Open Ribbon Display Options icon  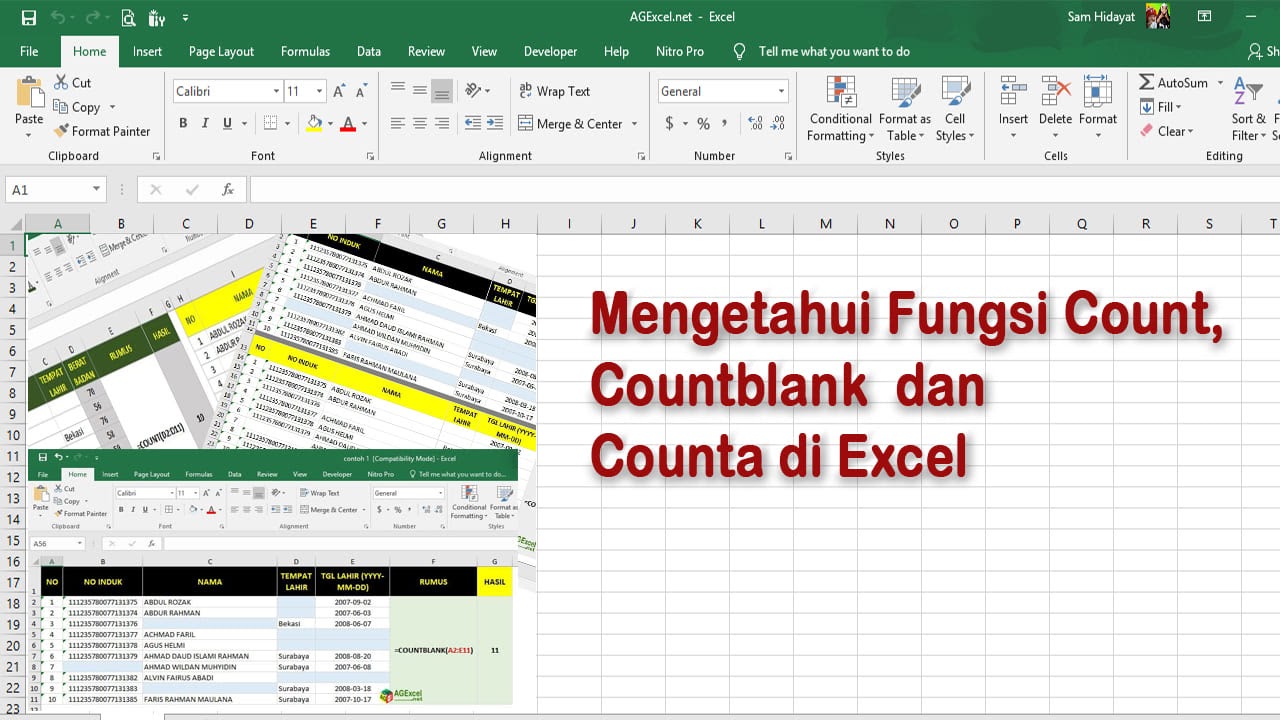(1205, 17)
